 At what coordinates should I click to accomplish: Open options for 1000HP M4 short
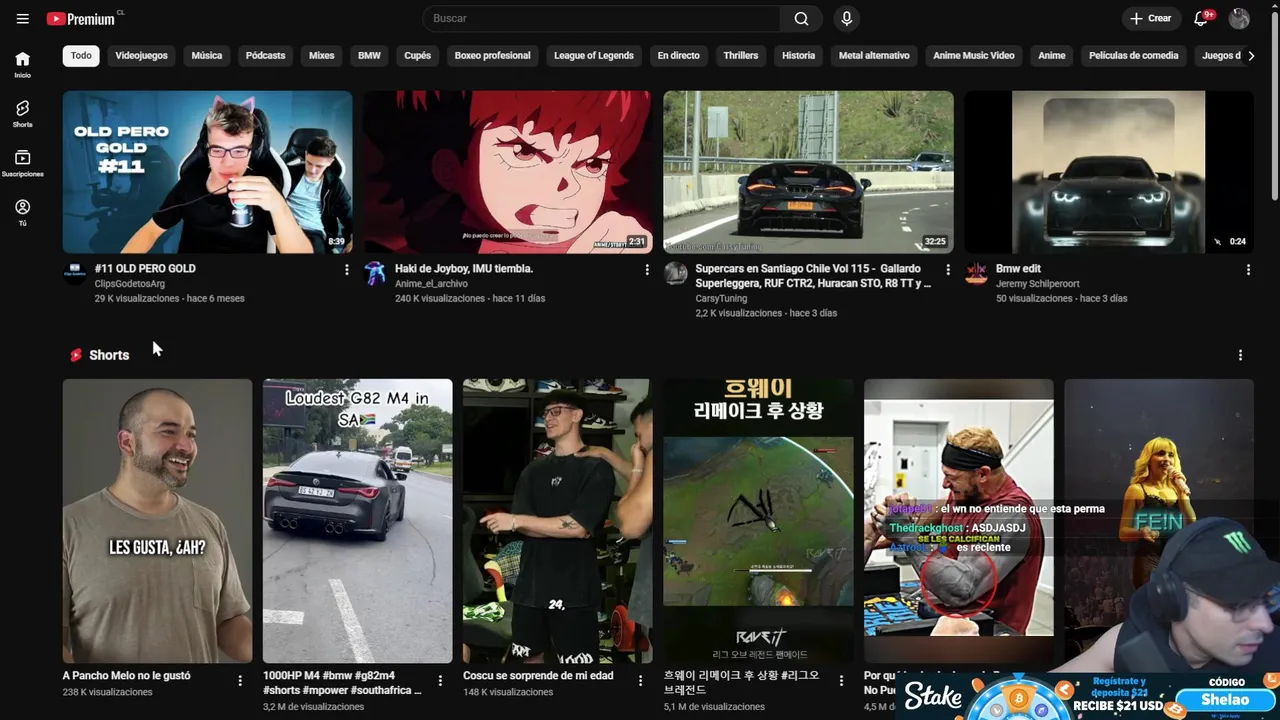440,681
